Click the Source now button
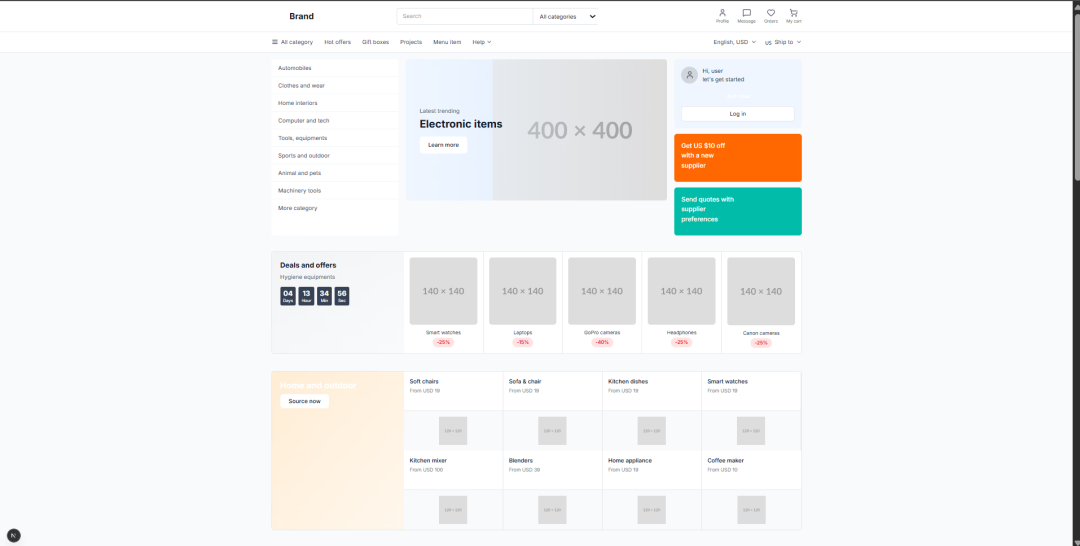 [x=304, y=401]
